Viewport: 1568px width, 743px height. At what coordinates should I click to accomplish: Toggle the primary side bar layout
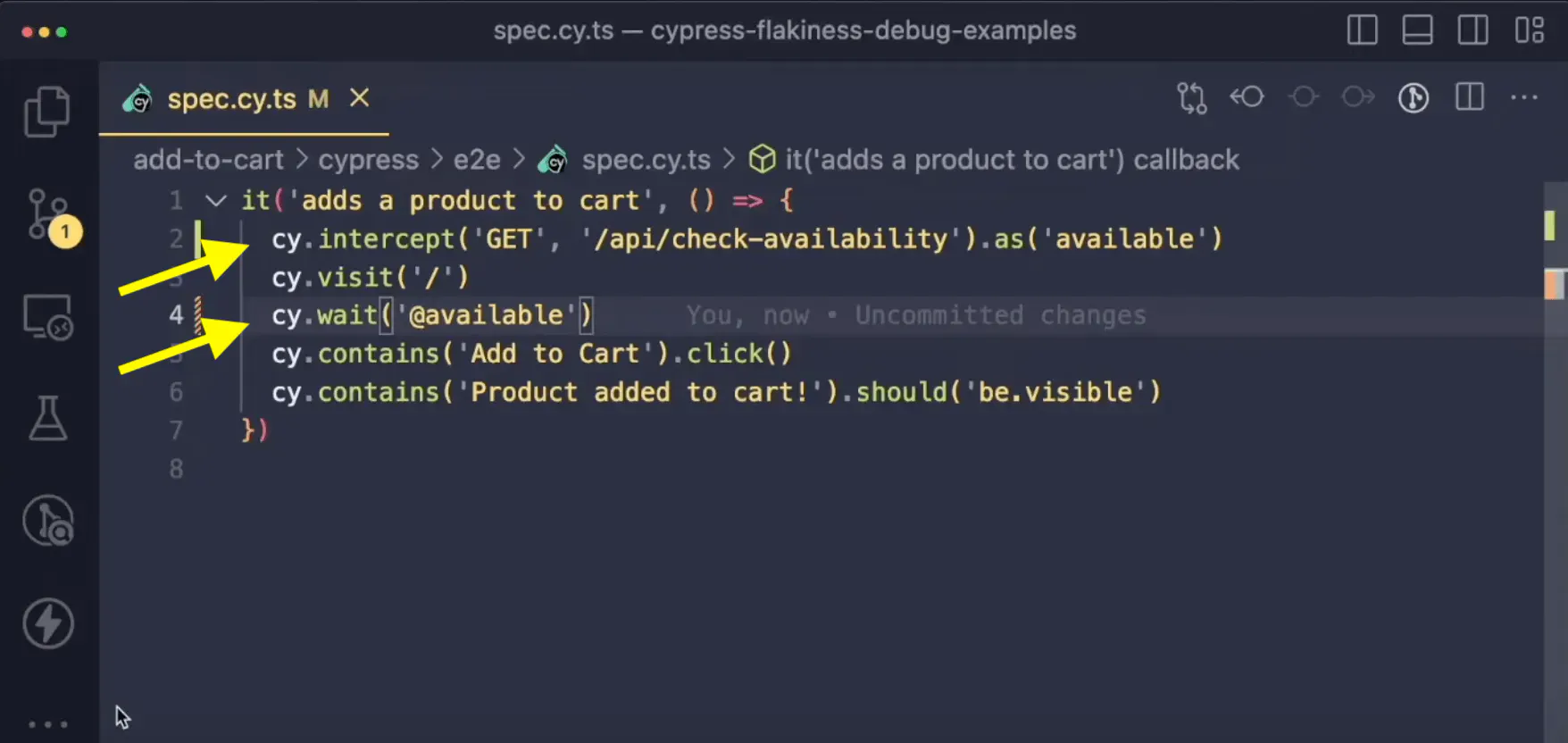click(x=1362, y=30)
